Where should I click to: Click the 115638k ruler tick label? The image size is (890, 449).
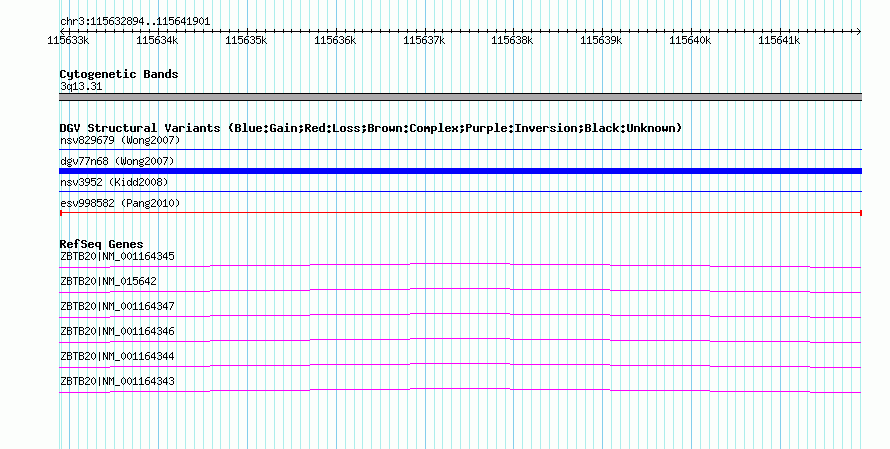(x=512, y=40)
